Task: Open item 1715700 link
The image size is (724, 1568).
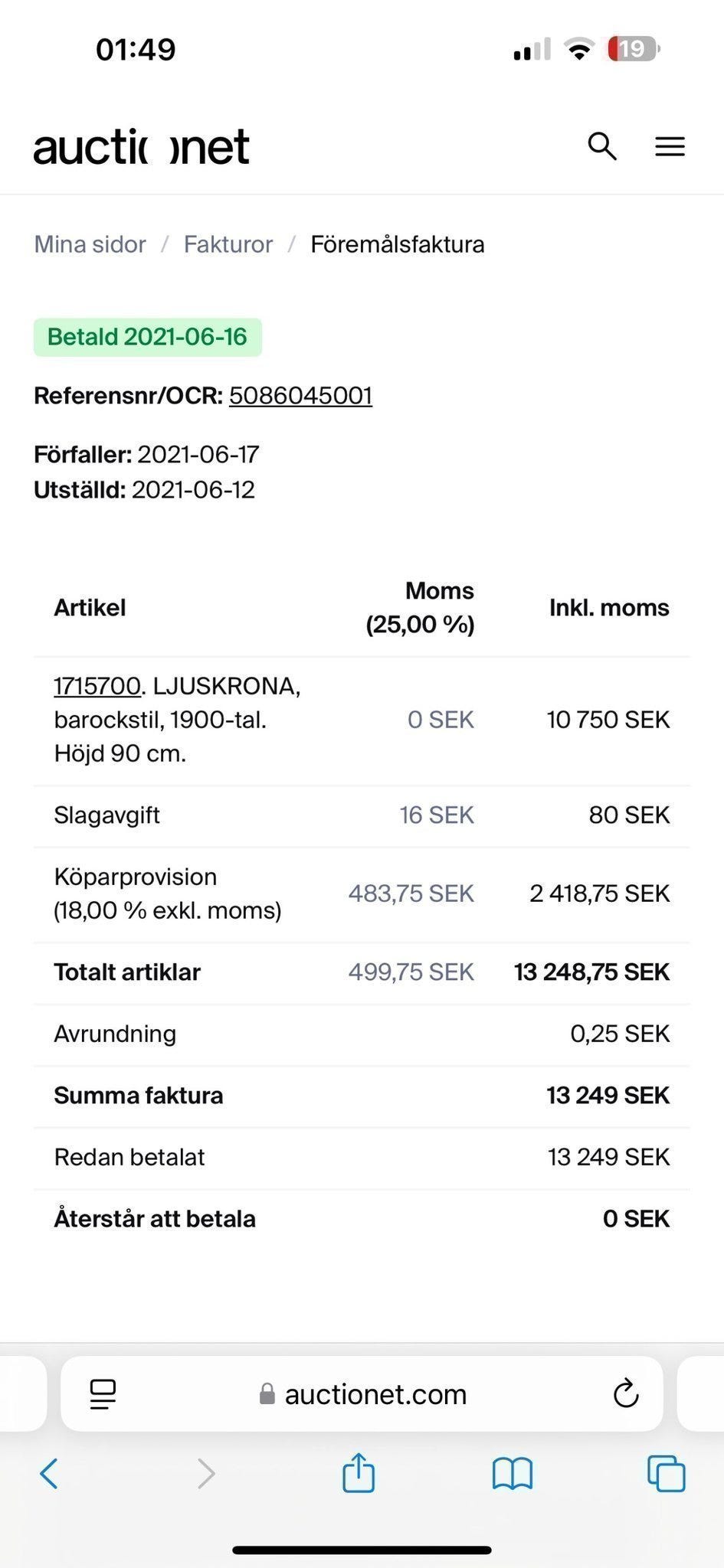Action: pos(97,686)
